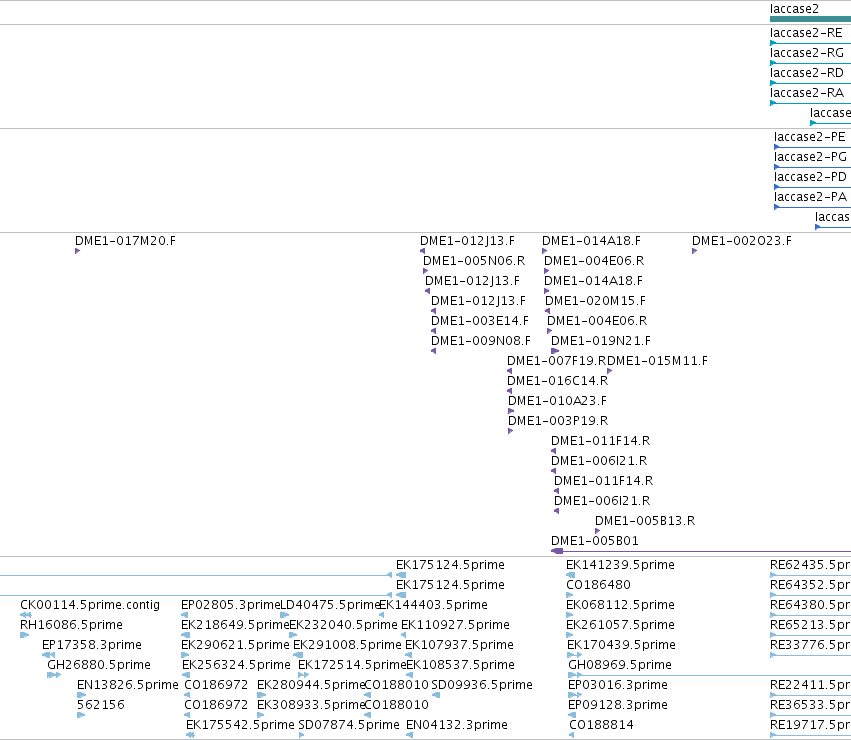Click the EK144403.5prime label
This screenshot has height=740, width=851.
(433, 605)
